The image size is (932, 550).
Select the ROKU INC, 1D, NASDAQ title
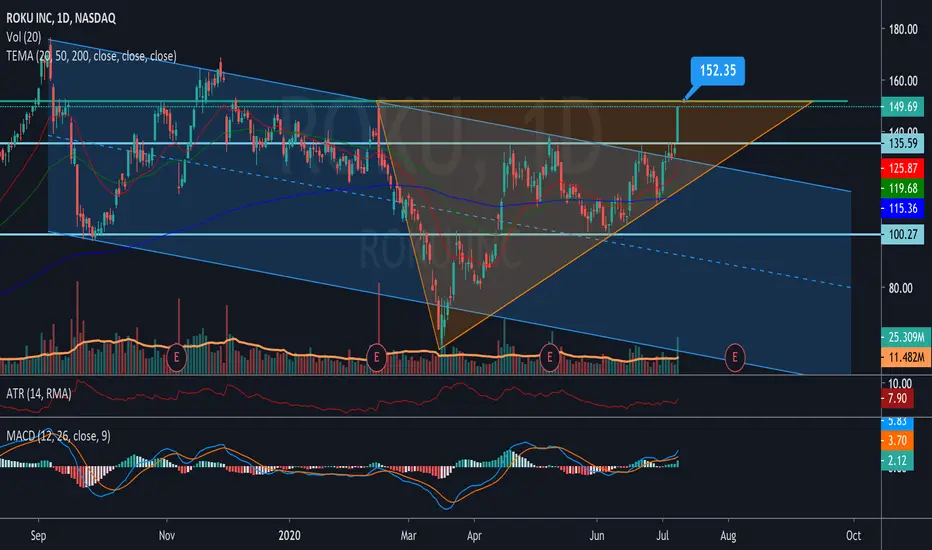61,18
